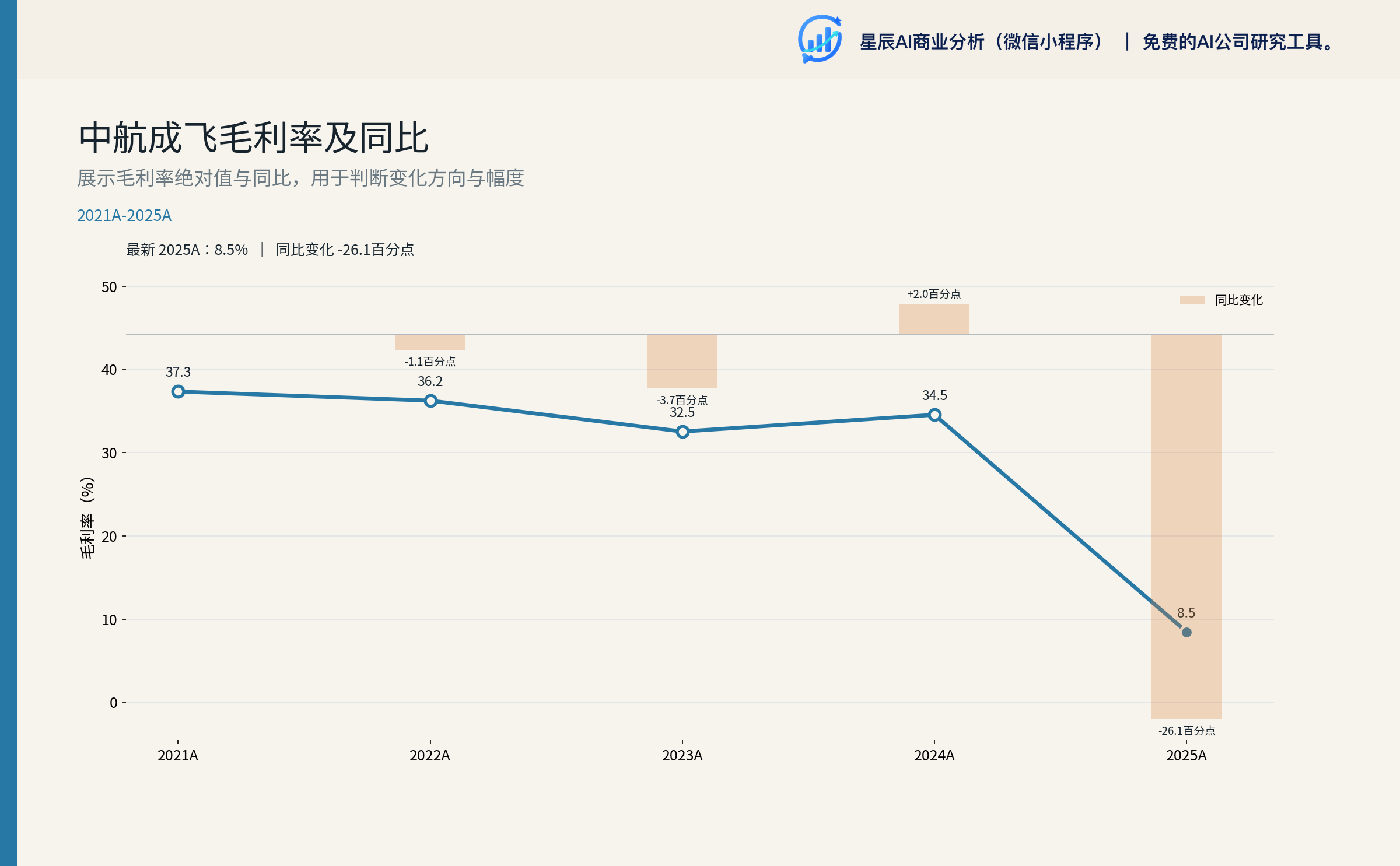Click the x-axis label 2025A
1400x866 pixels.
coord(1186,756)
